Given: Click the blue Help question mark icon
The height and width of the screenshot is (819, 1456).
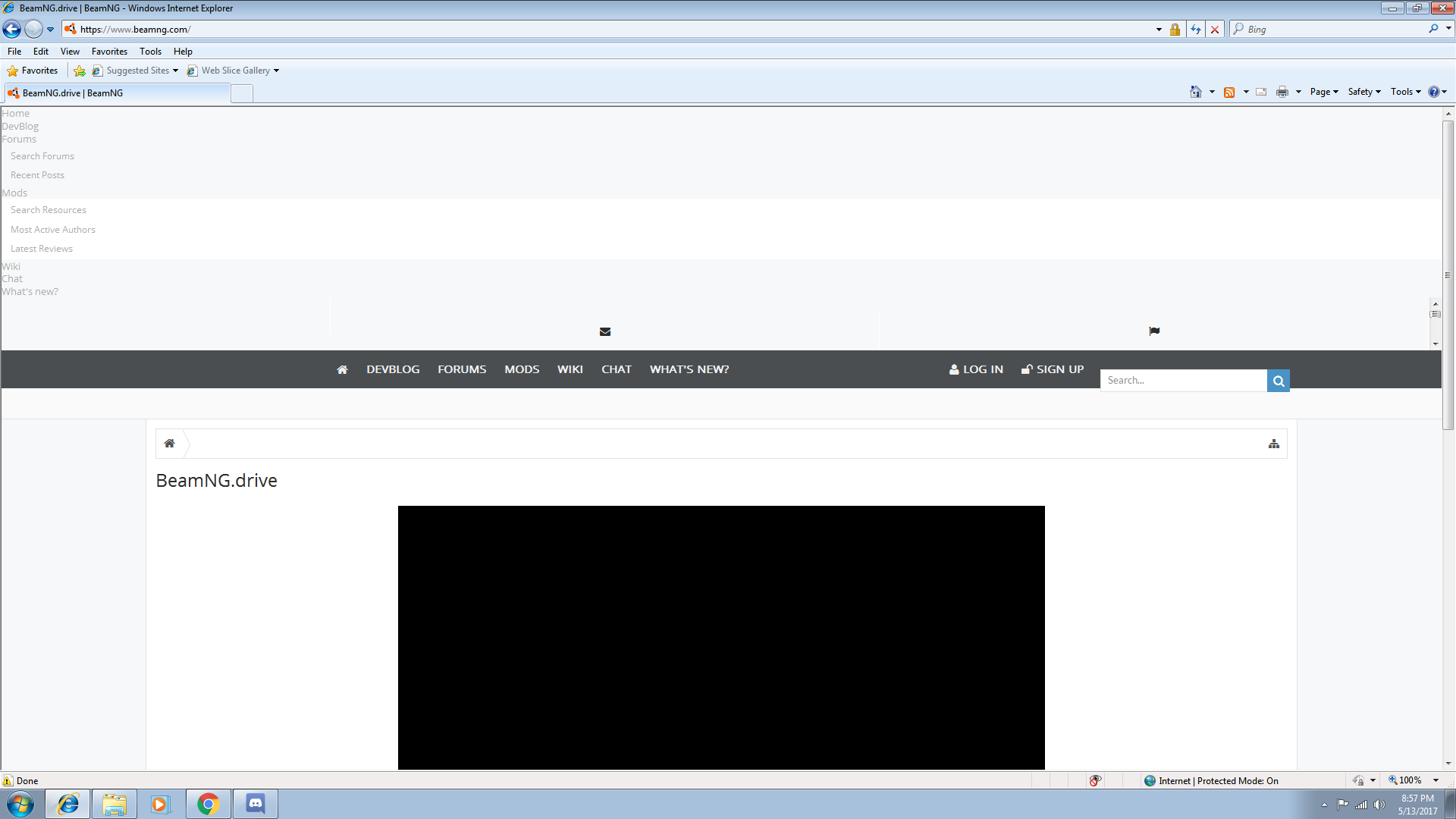Looking at the screenshot, I should 1433,92.
